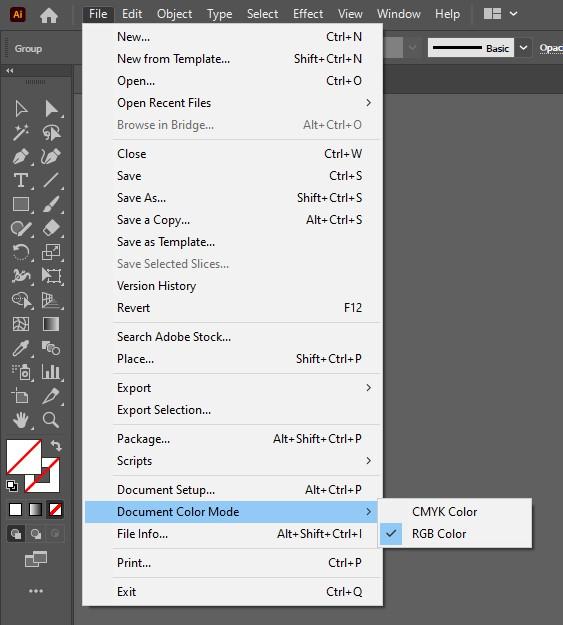This screenshot has width=563, height=625.
Task: Select the Symbol Sprayer tool
Action: 21,372
